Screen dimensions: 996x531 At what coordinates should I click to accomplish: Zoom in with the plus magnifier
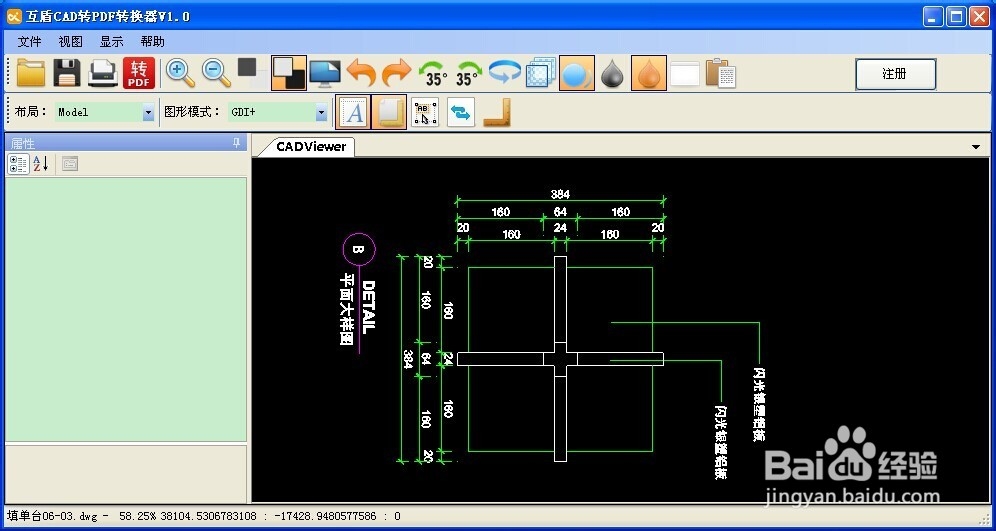coord(180,73)
